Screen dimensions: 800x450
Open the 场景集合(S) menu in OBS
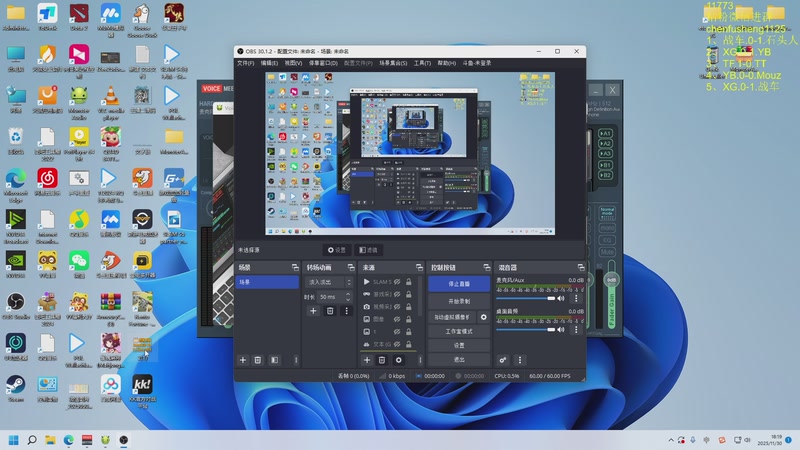[393, 63]
